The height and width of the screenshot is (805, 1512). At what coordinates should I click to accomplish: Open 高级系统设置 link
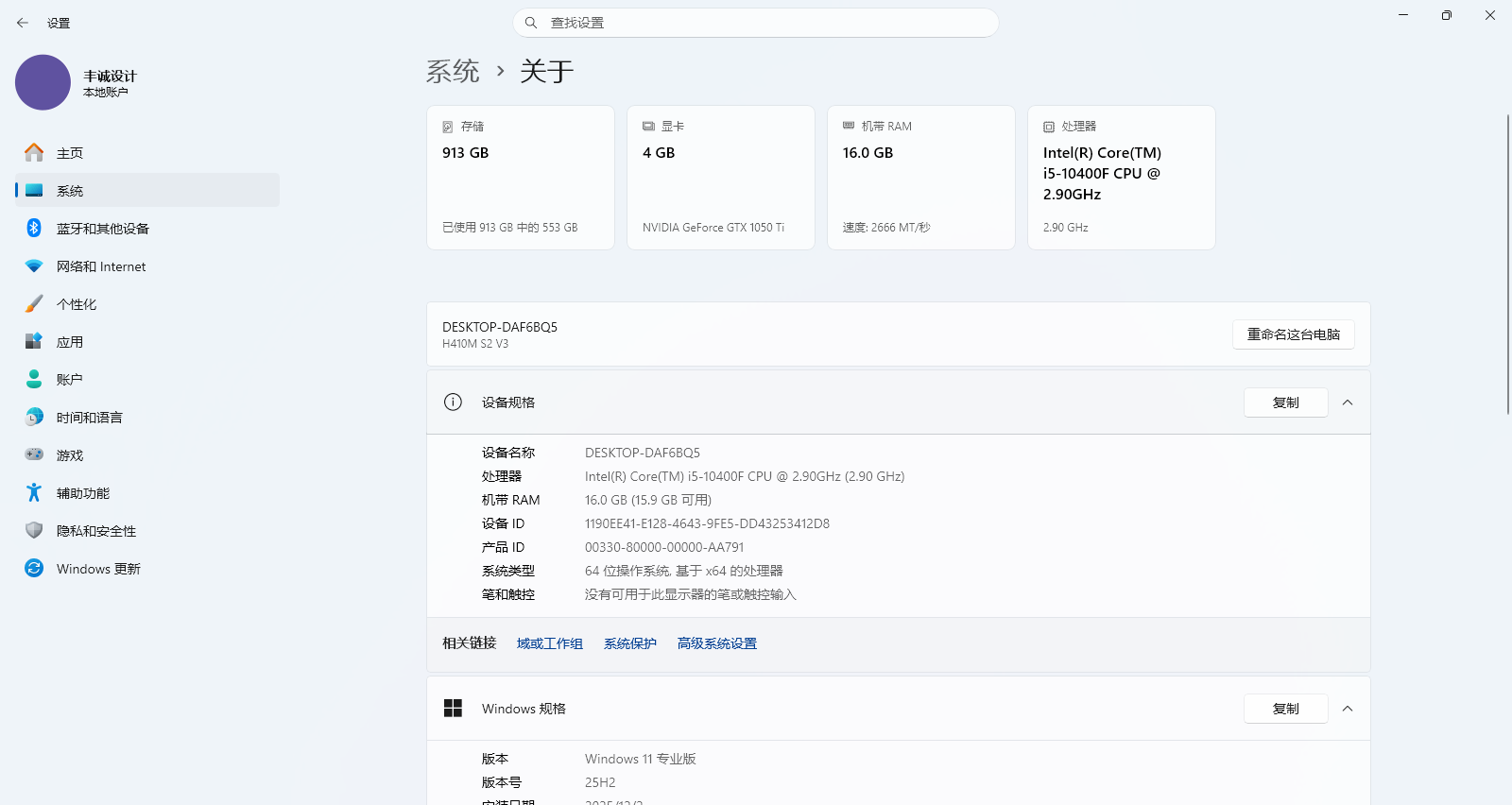[717, 643]
